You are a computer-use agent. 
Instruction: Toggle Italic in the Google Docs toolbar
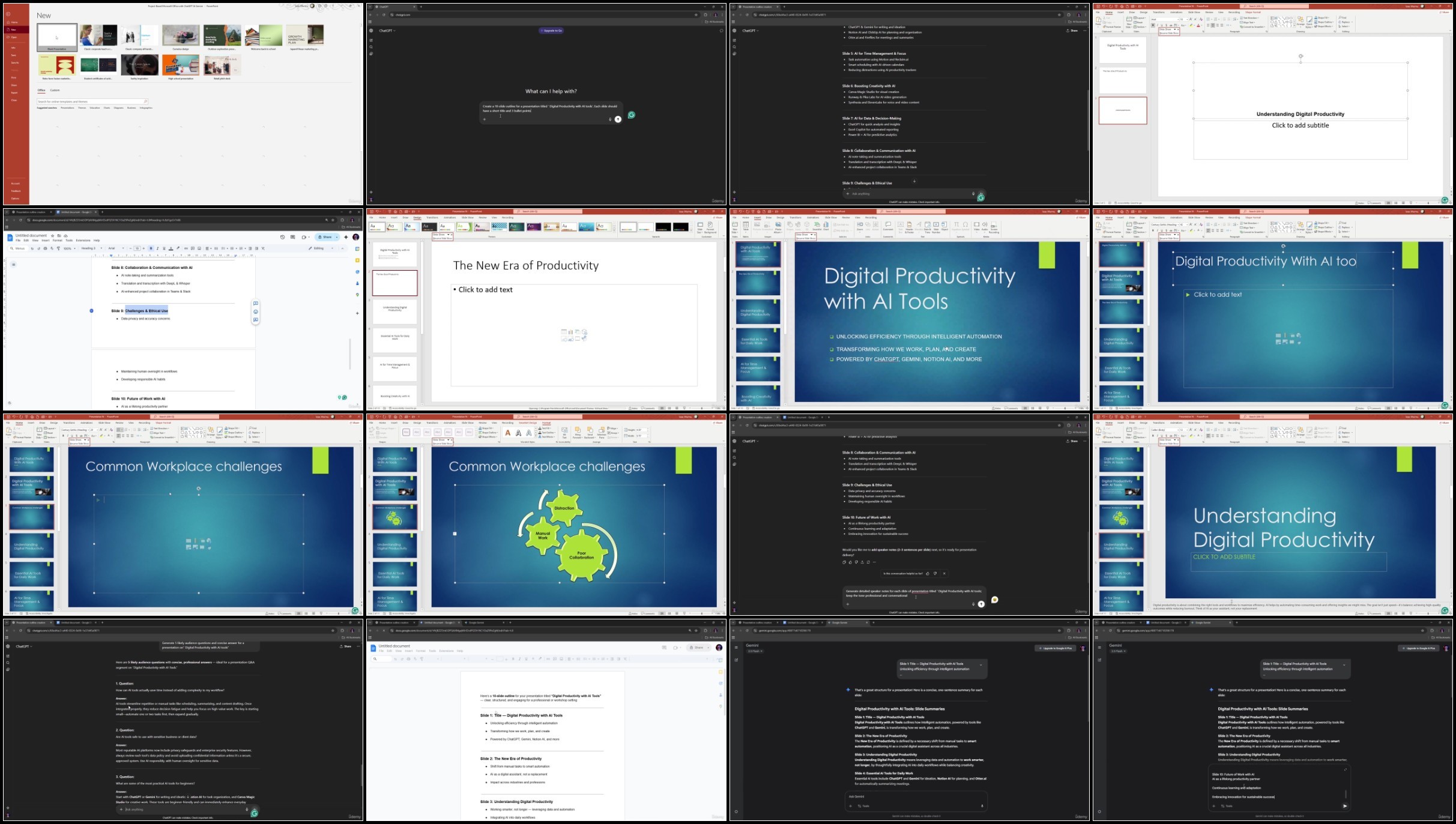(157, 248)
